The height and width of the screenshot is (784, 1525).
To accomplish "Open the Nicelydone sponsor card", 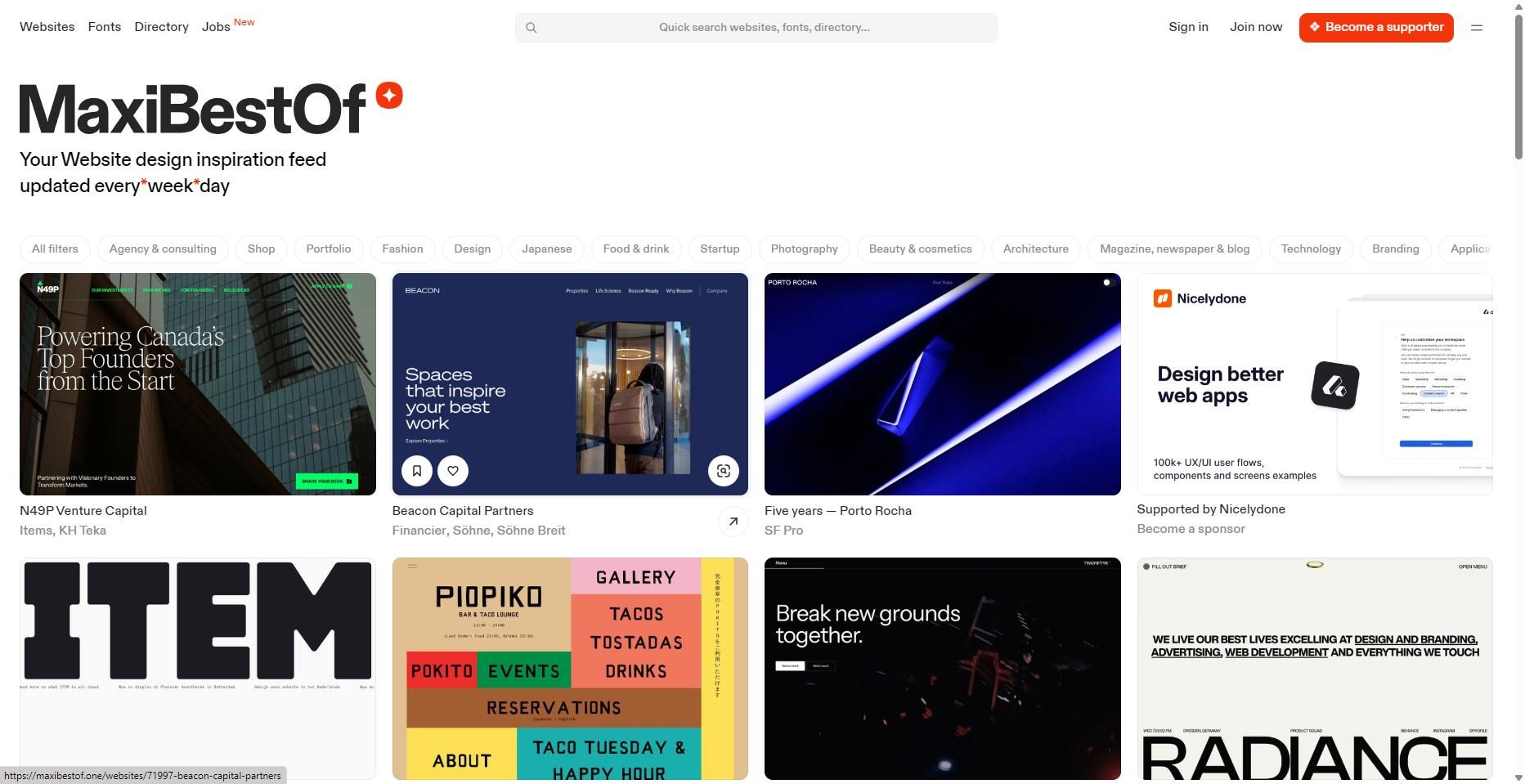I will 1315,384.
